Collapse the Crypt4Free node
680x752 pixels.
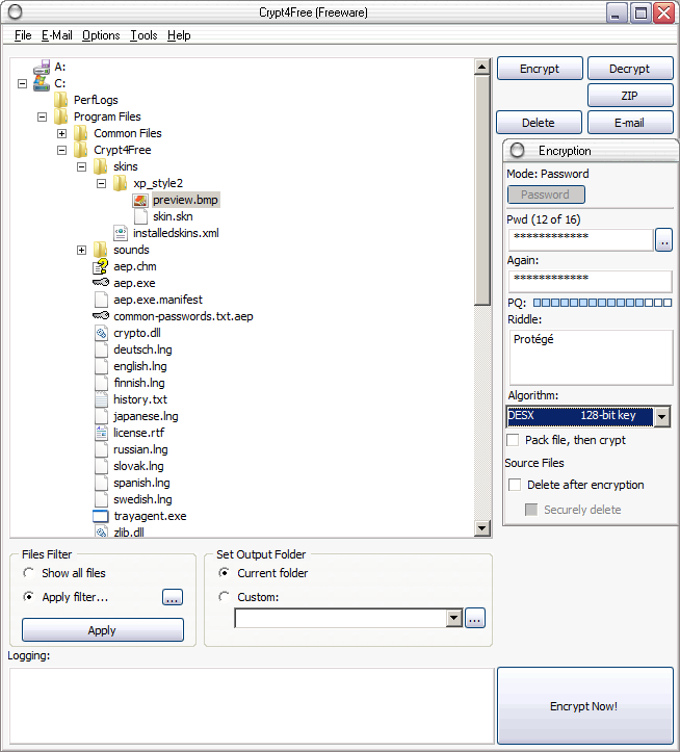tap(62, 150)
